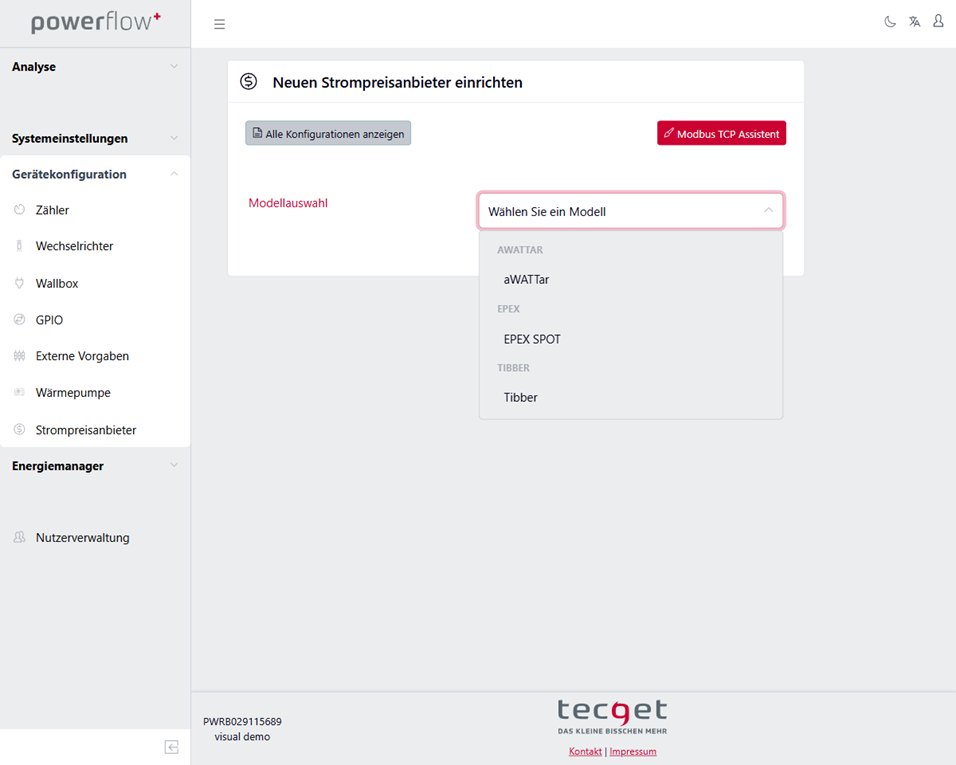Click the tecget logo in footer
This screenshot has height=765, width=956.
pyautogui.click(x=612, y=717)
